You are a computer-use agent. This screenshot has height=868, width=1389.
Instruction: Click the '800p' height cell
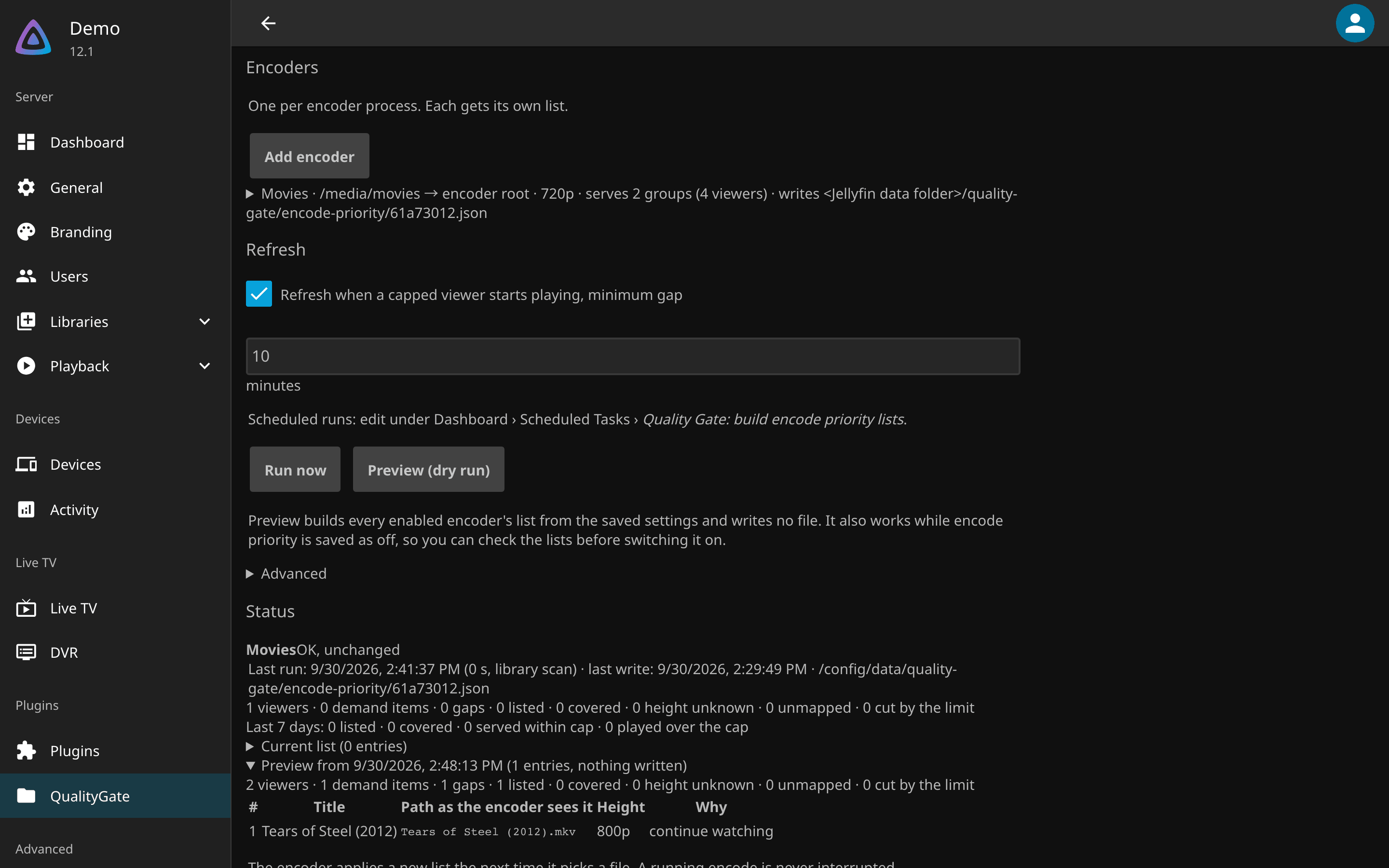(x=613, y=831)
